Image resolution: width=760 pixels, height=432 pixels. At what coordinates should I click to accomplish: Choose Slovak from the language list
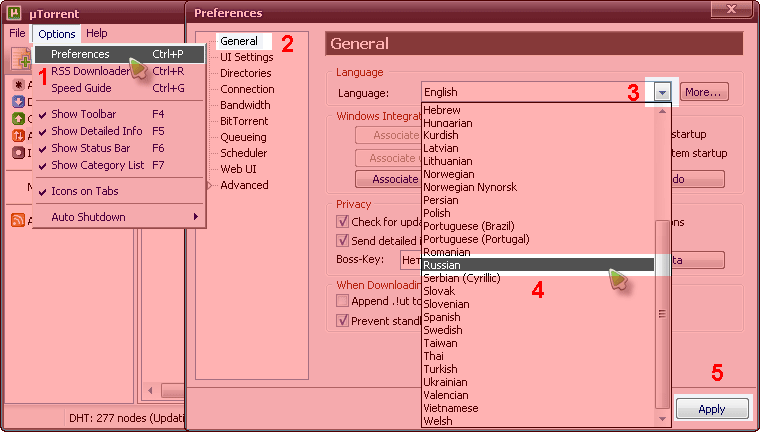pos(538,291)
